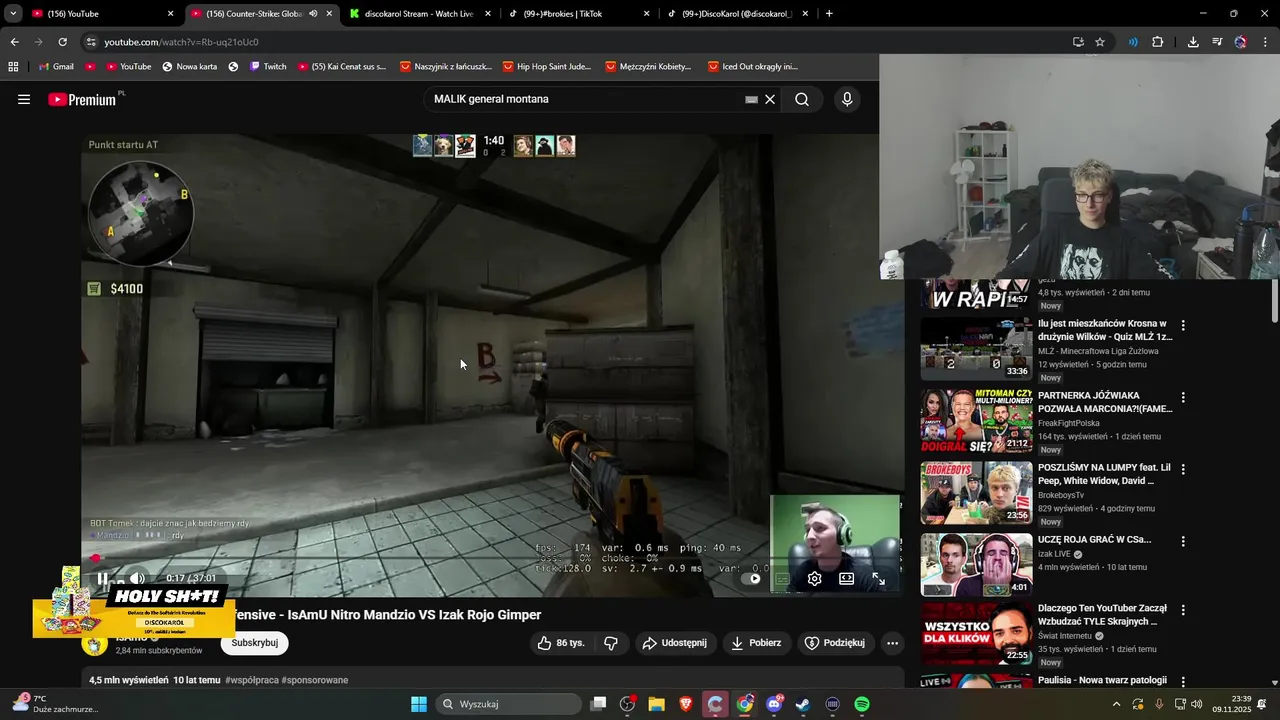Screen dimensions: 1280x720
Task: Open the browser extensions puzzle icon
Action: click(x=1158, y=42)
